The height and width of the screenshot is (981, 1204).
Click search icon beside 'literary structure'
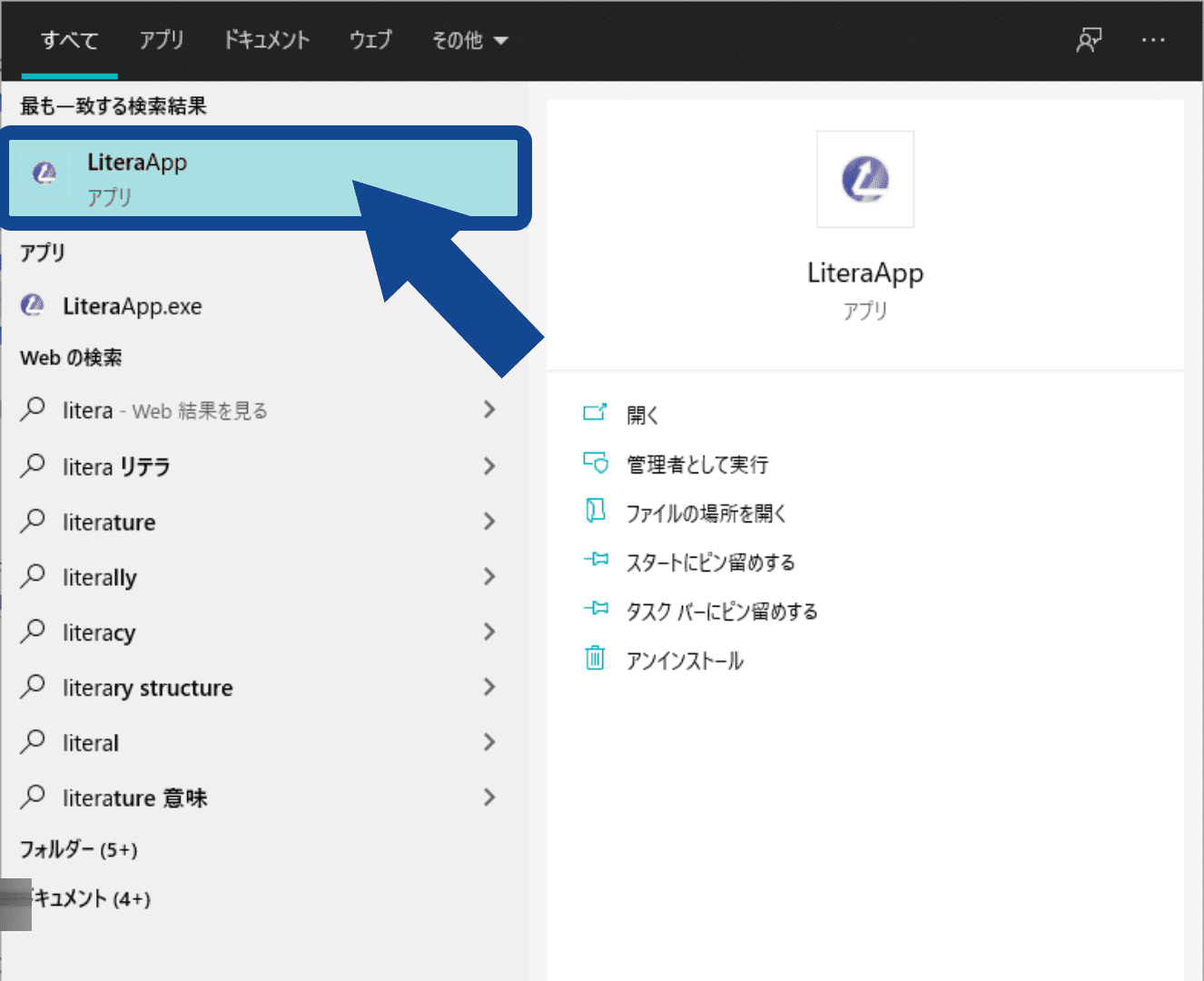pyautogui.click(x=33, y=686)
